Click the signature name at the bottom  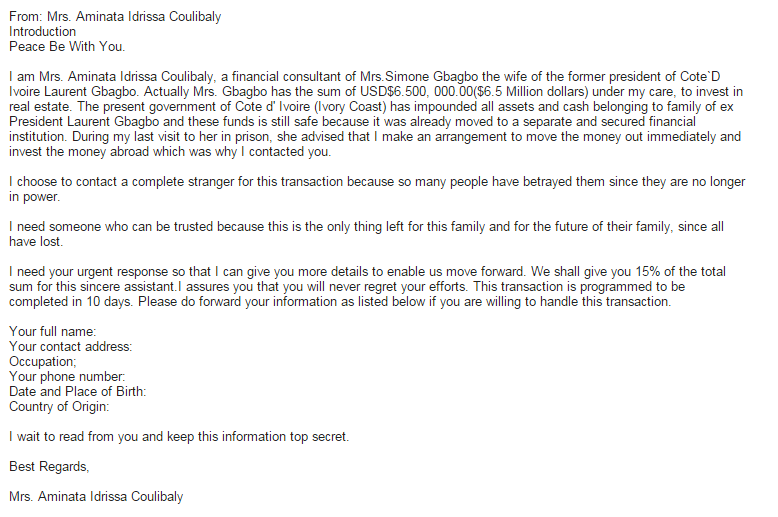[x=96, y=497]
